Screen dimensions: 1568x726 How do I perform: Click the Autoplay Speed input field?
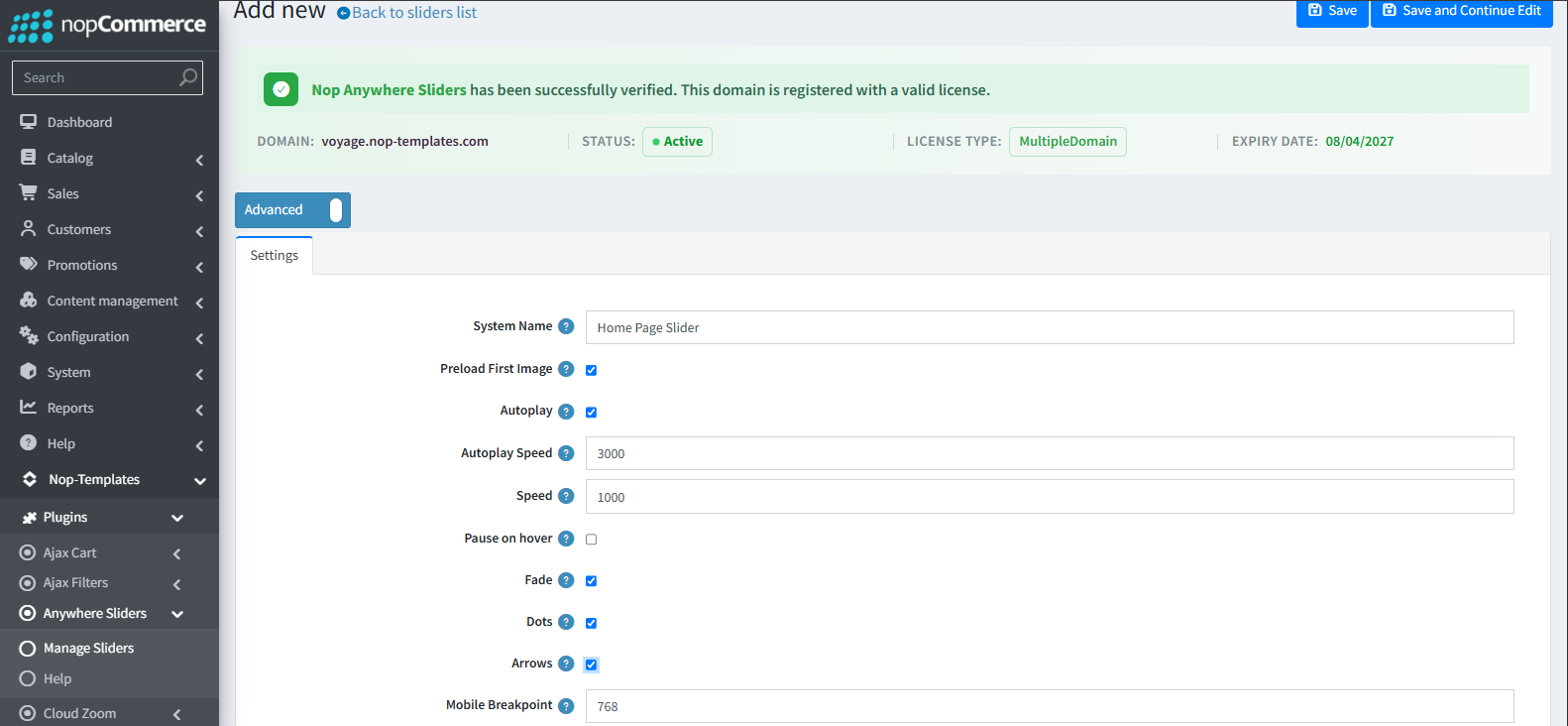[x=1050, y=453]
